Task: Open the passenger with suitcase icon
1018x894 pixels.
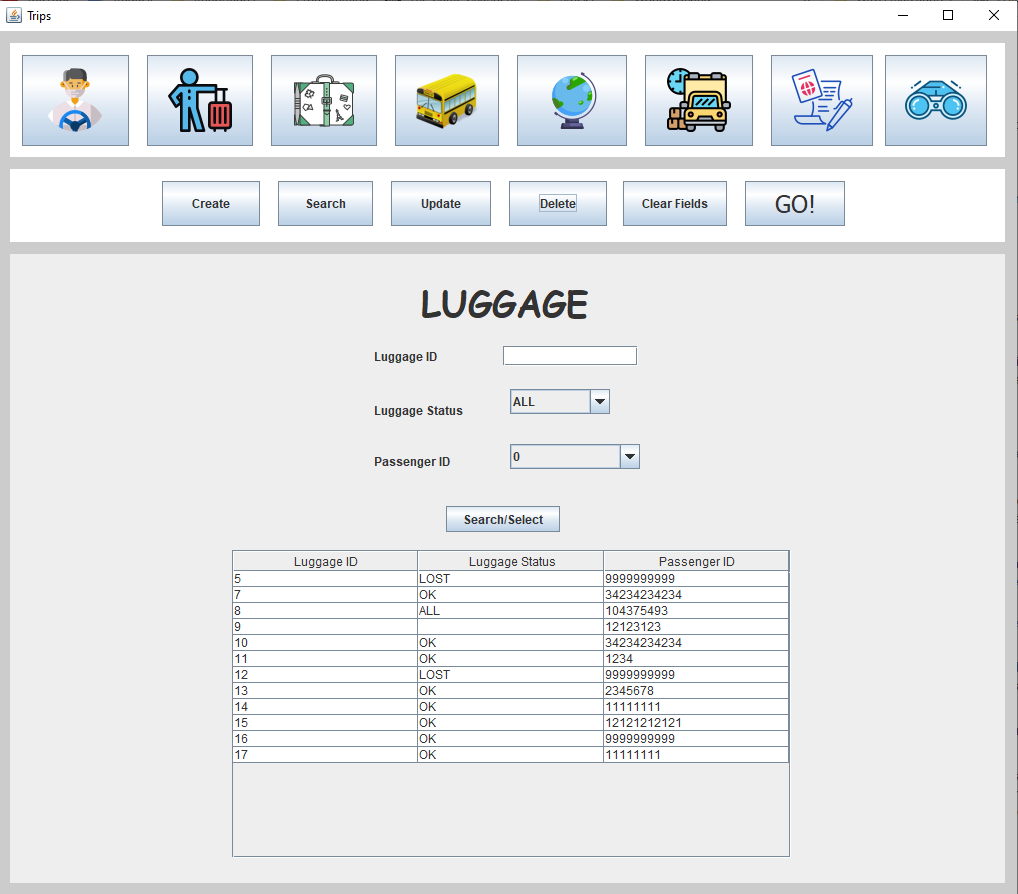Action: point(200,100)
